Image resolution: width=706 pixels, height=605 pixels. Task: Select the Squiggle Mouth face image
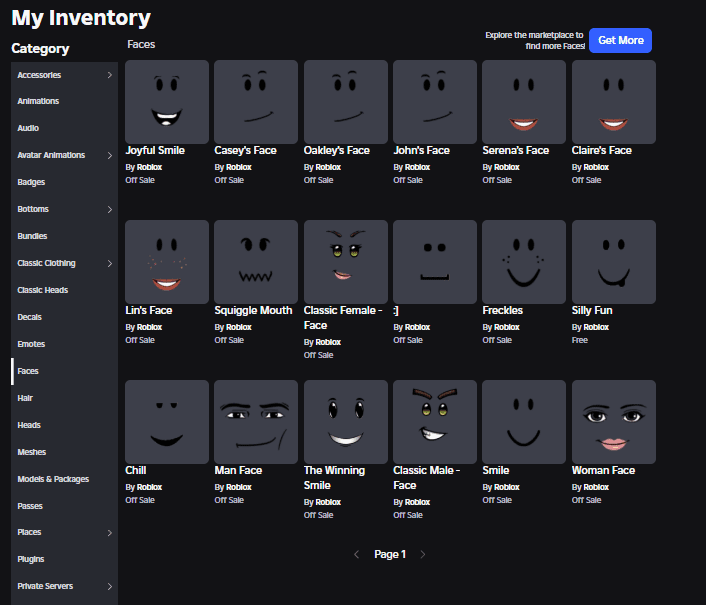click(x=256, y=261)
